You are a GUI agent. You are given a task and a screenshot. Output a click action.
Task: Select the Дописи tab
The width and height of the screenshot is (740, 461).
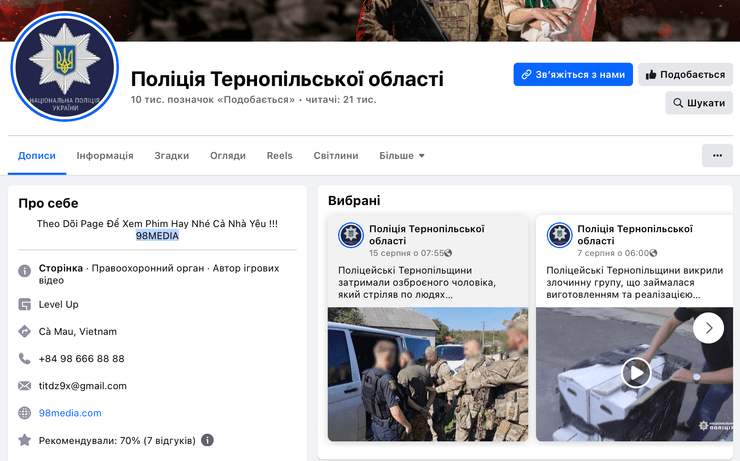click(37, 156)
